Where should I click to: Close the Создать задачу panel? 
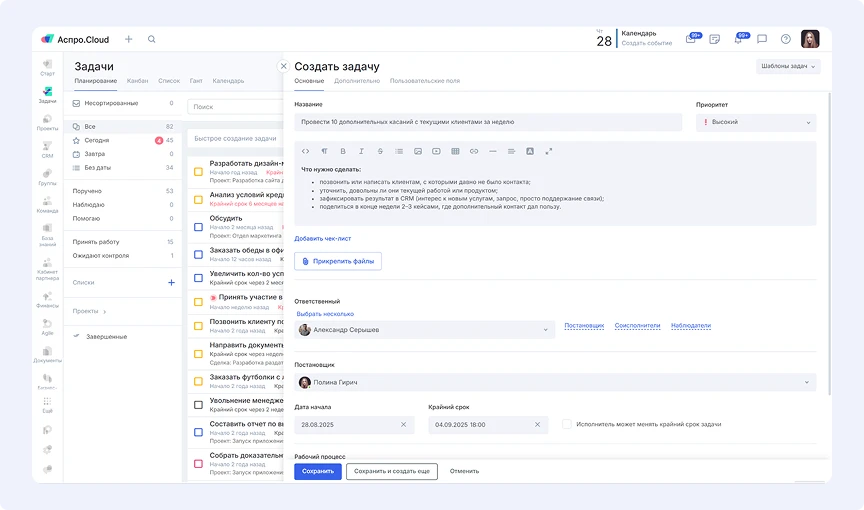(x=283, y=66)
